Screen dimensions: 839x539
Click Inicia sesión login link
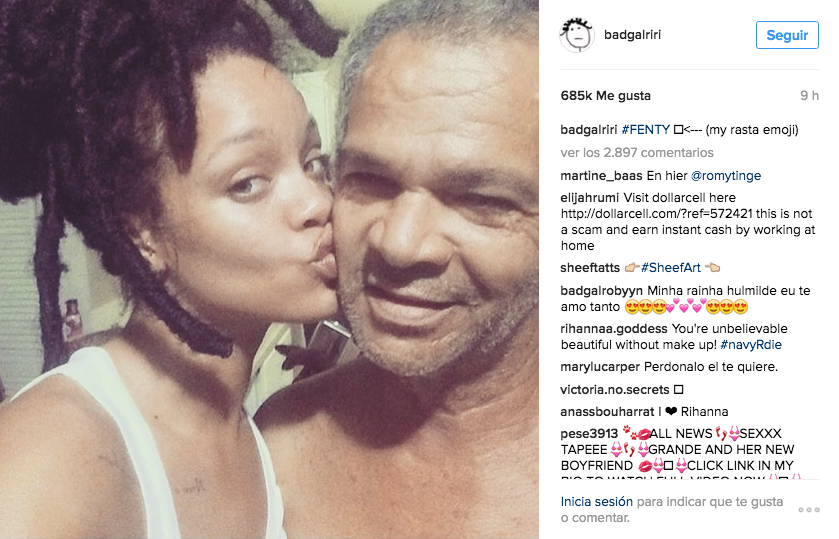click(x=597, y=502)
